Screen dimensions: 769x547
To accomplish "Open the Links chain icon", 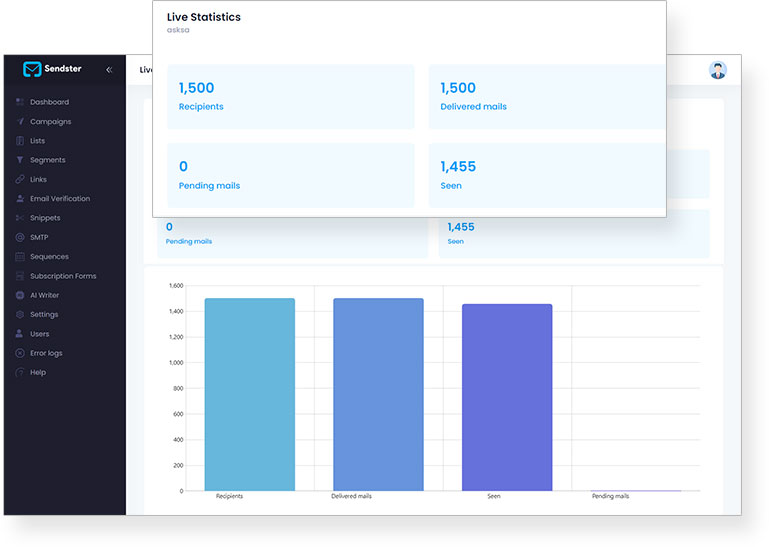I will pyautogui.click(x=20, y=179).
